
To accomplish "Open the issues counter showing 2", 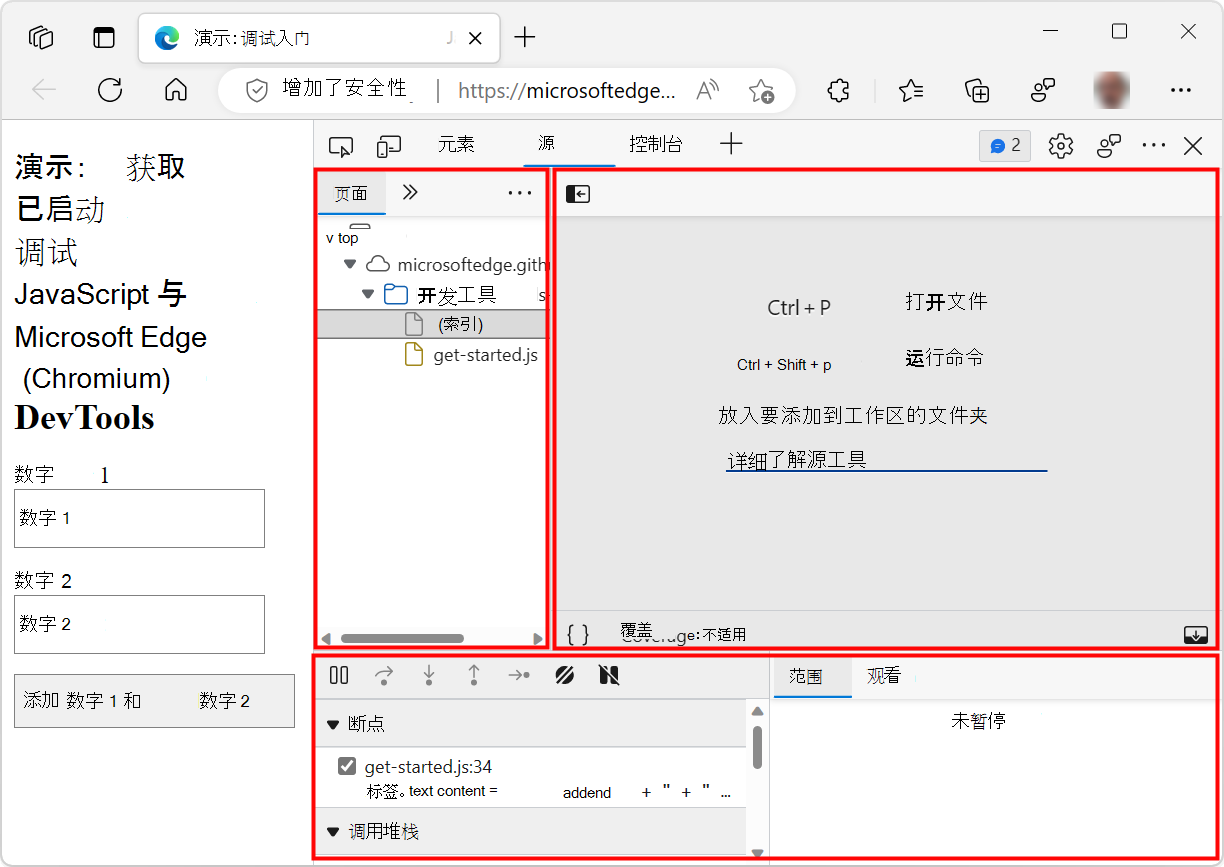I will [1006, 146].
